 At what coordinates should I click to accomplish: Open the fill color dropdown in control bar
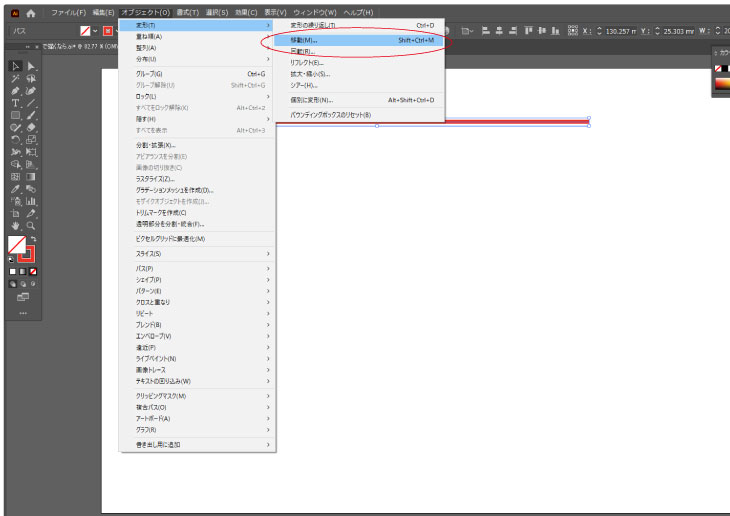click(x=97, y=31)
